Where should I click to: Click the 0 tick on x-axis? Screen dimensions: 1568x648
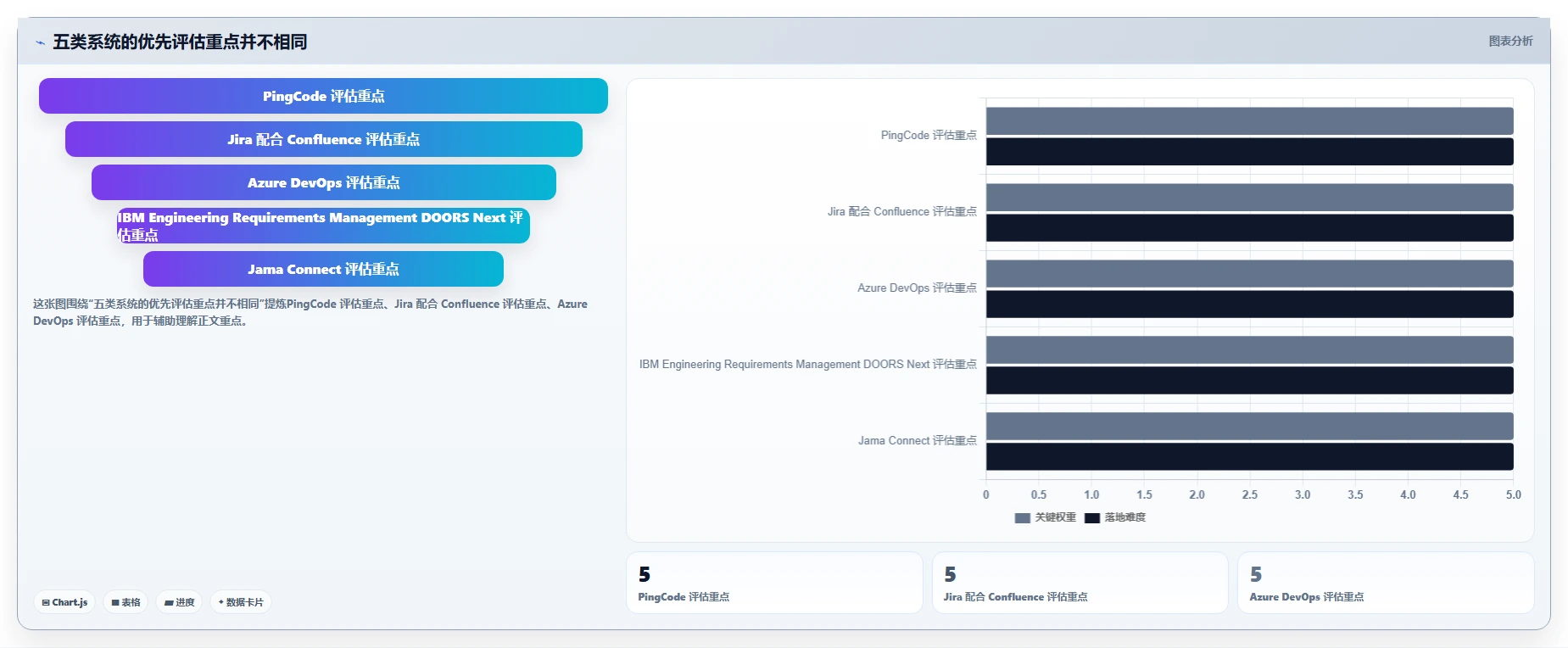pyautogui.click(x=985, y=494)
